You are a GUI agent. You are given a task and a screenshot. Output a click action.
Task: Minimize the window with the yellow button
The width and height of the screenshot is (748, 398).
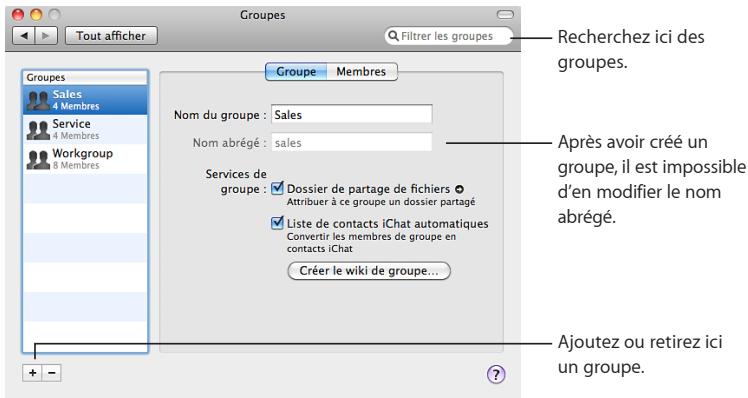coord(36,15)
